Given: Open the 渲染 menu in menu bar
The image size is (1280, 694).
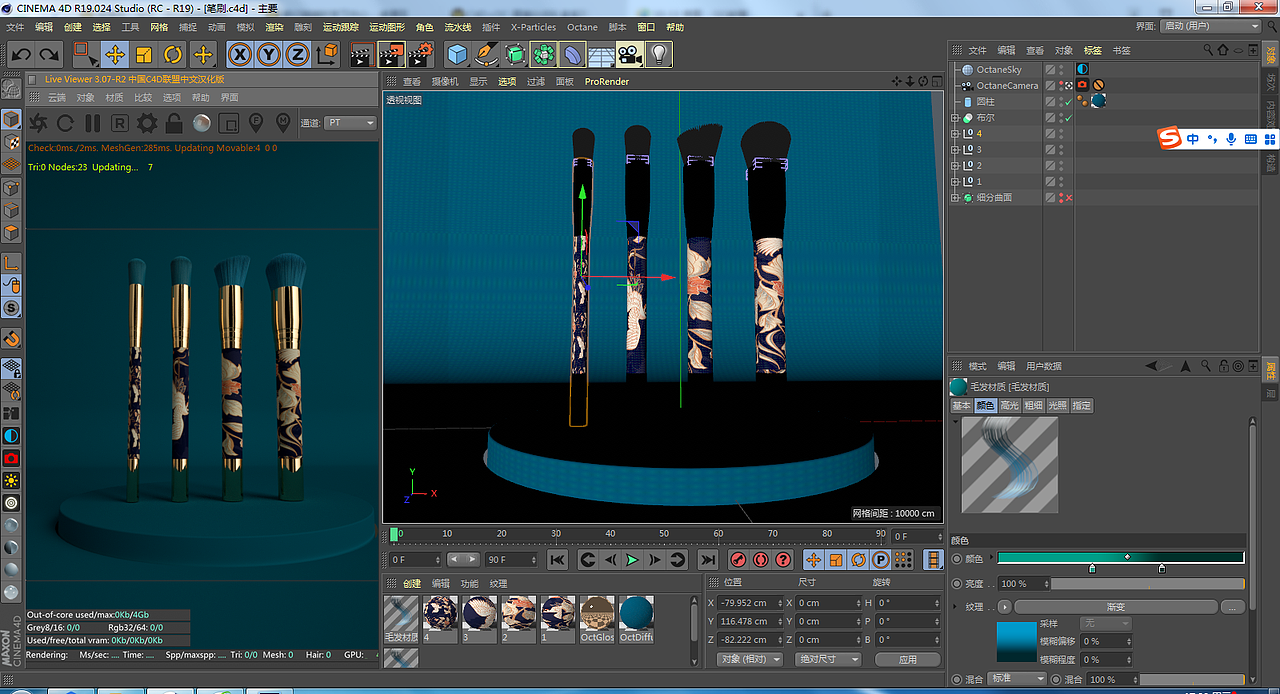Looking at the screenshot, I should 274,27.
